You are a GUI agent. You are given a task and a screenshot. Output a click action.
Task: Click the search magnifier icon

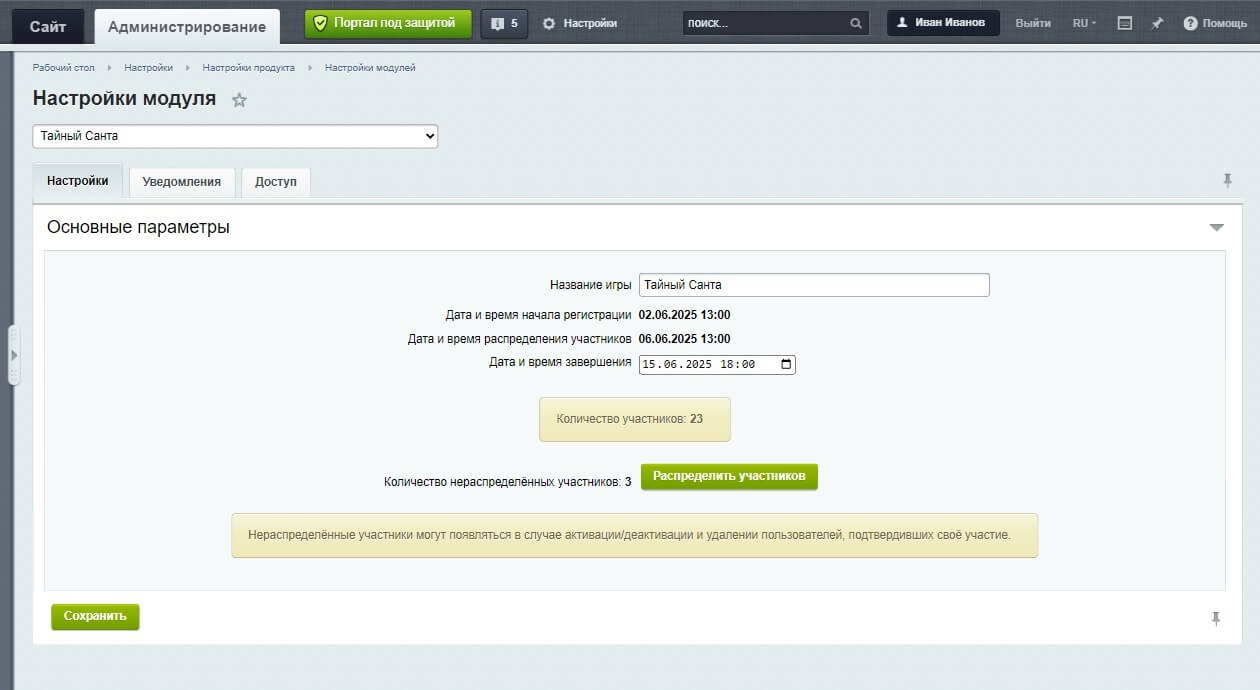[x=856, y=23]
